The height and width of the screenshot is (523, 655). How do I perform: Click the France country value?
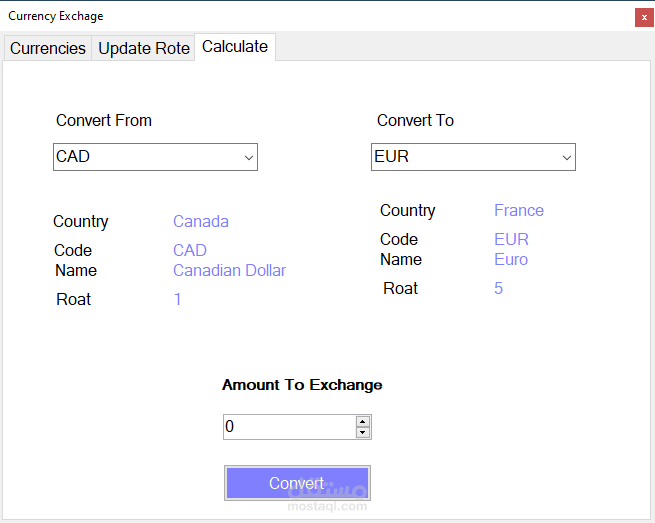pyautogui.click(x=519, y=210)
